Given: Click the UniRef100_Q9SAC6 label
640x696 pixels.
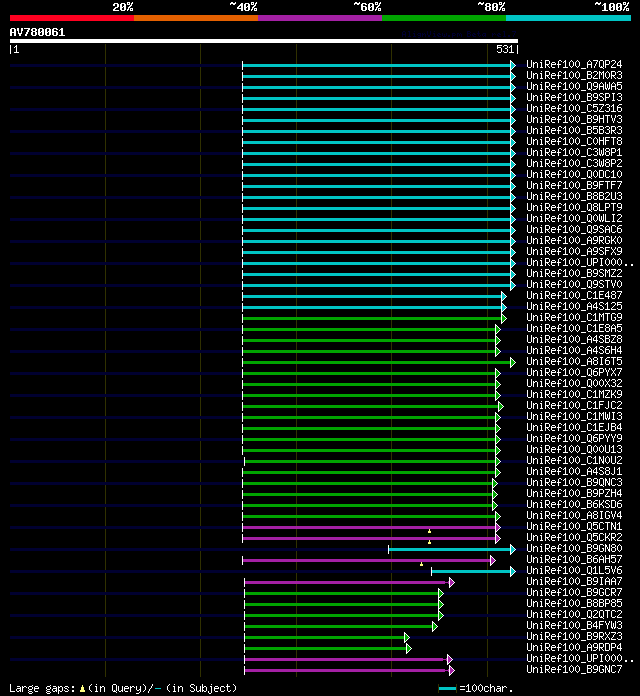Looking at the screenshot, I should click(x=574, y=229).
